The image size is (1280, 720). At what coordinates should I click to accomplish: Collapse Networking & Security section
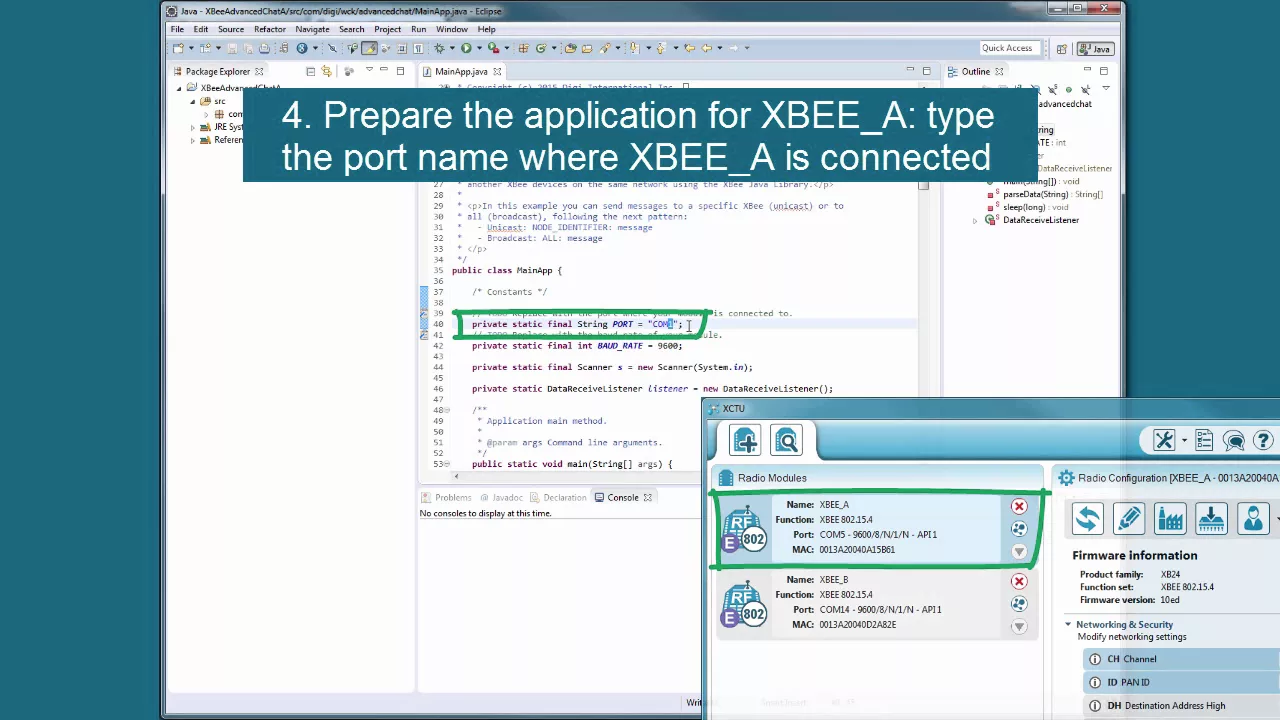click(x=1068, y=625)
